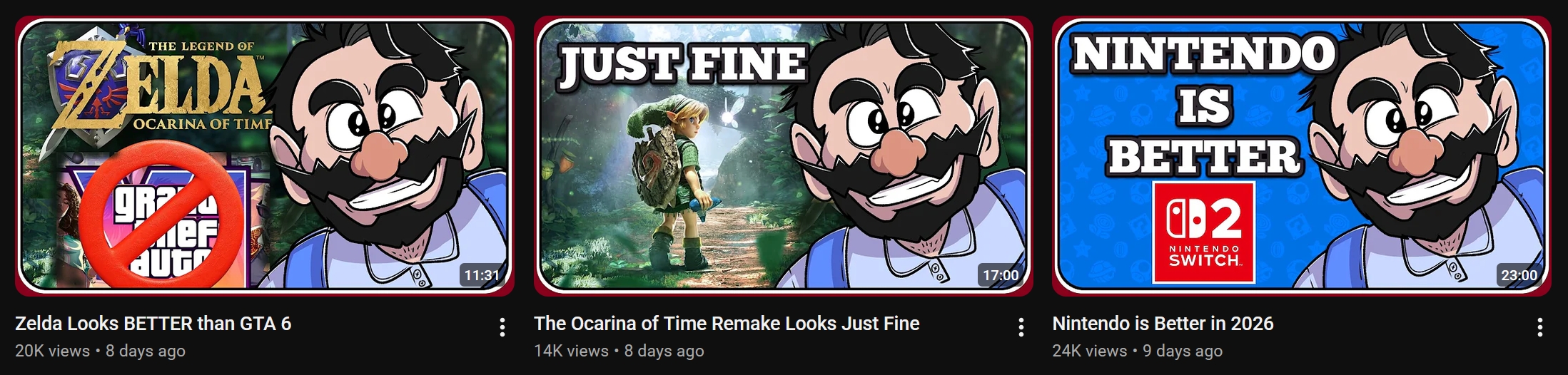The height and width of the screenshot is (375, 1568).
Task: Open options menu for Zelda Looks BETTER video
Action: tap(502, 327)
